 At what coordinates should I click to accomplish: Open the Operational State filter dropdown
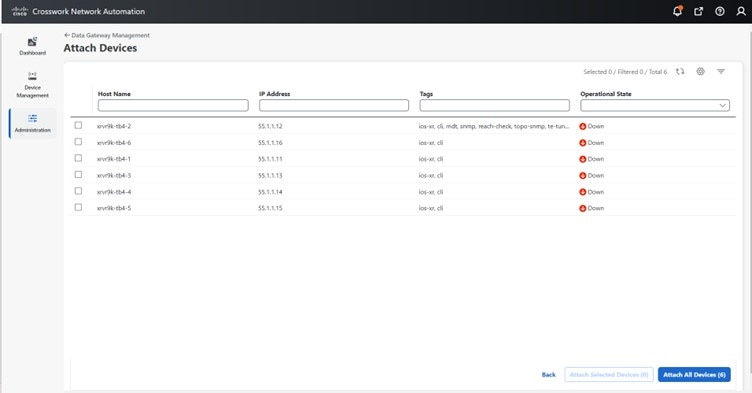point(655,105)
